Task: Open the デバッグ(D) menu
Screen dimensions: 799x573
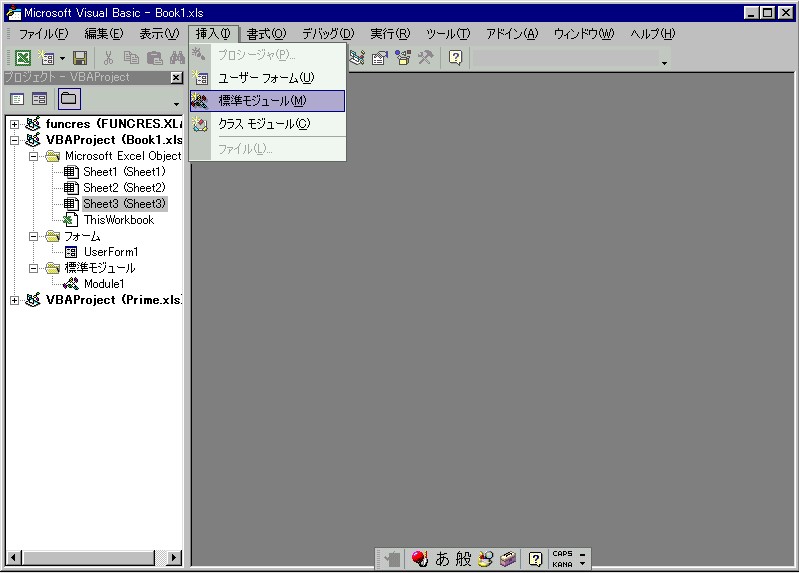Action: coord(328,34)
